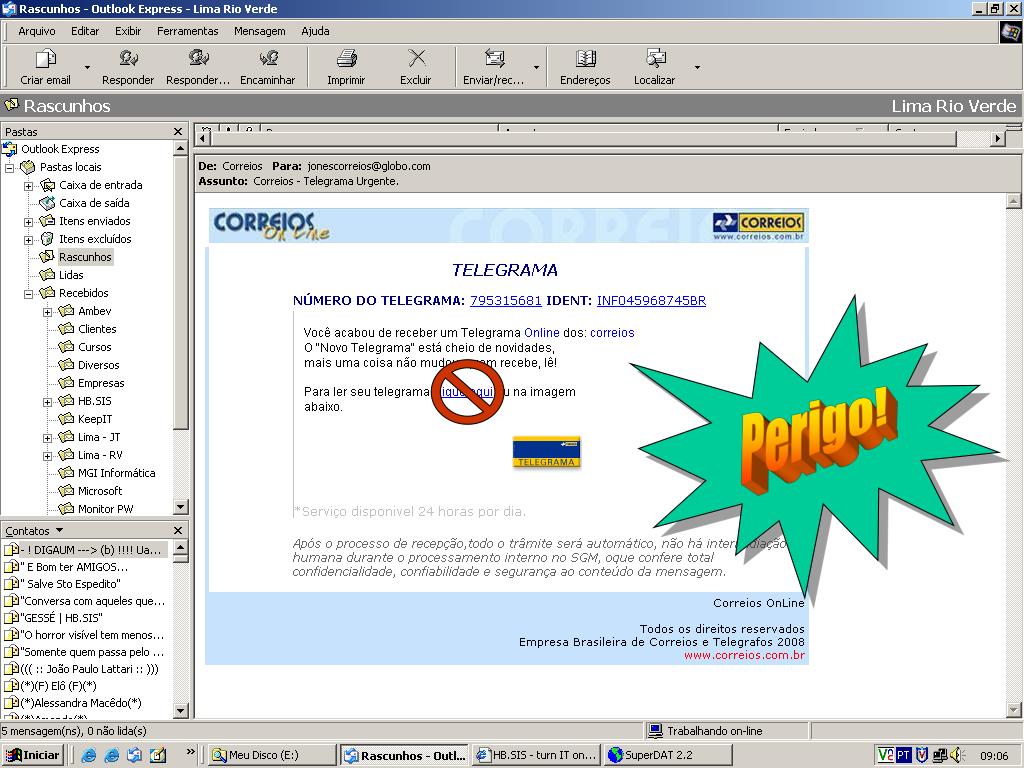Delete message with Excluir icon
Screen dimensions: 1024x768
coord(416,59)
